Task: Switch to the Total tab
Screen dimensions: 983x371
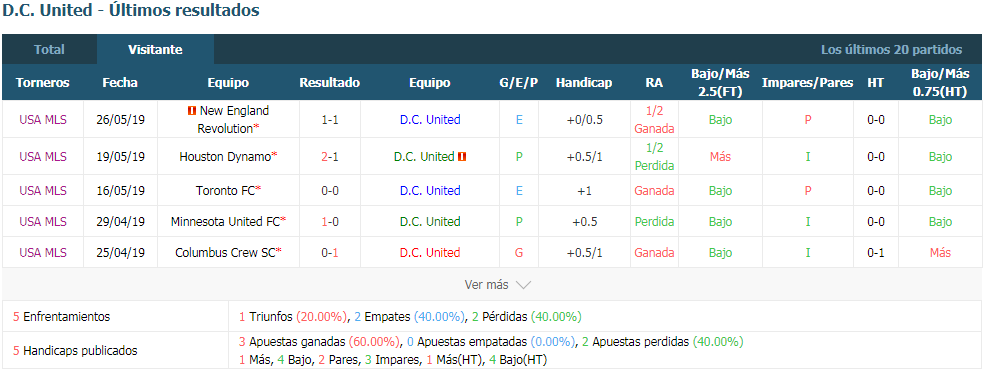Action: (50, 50)
